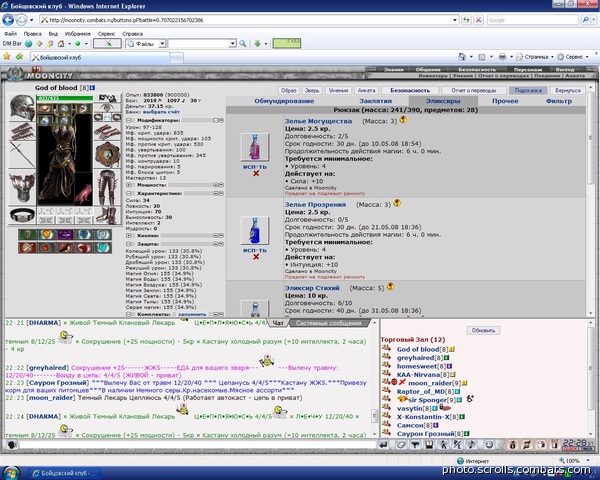Click the chat send return-arrow icon
This screenshot has height=480, width=600.
pos(383,445)
